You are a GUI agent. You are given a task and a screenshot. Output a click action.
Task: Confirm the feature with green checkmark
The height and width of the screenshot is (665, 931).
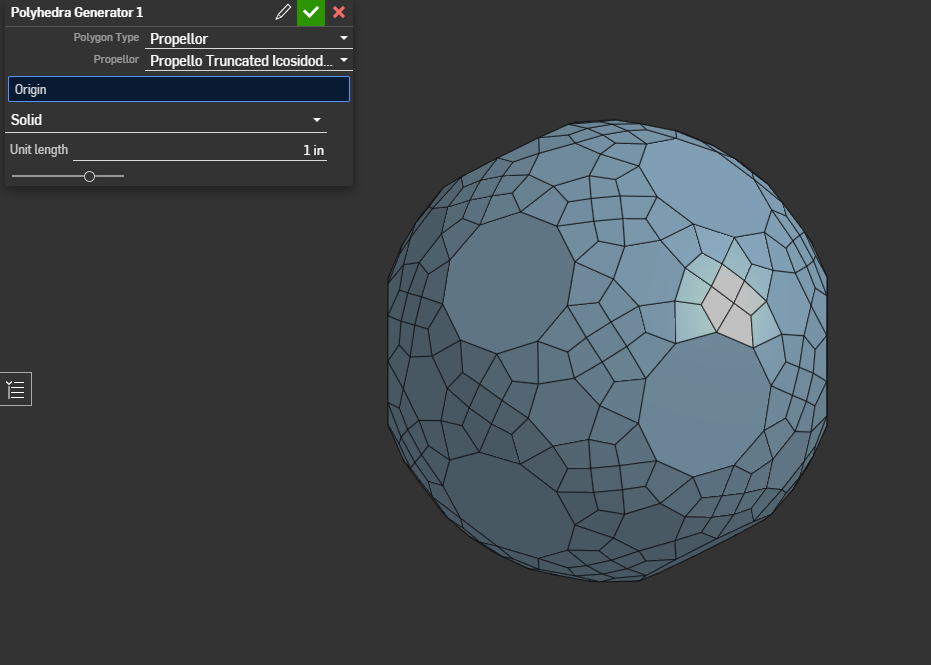point(311,12)
